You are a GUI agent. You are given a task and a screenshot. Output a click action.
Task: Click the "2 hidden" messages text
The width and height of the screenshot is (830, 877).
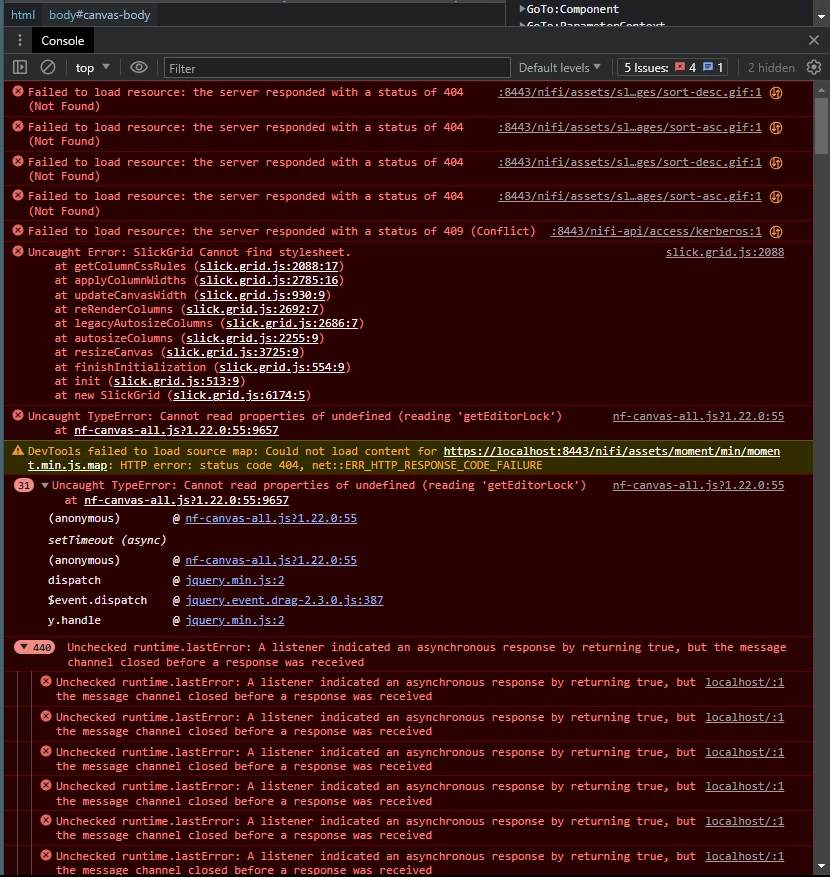coord(771,68)
